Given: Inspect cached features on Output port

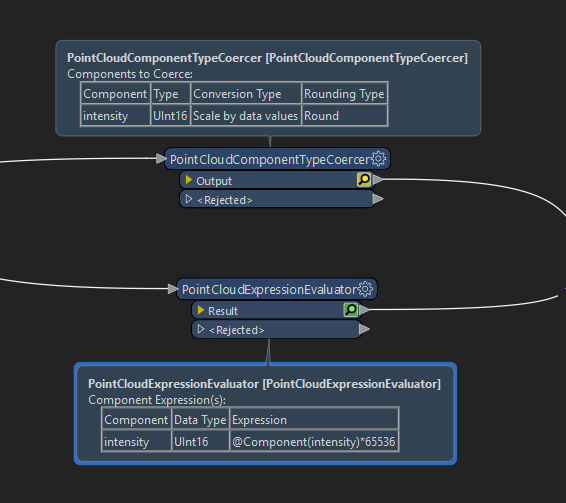Looking at the screenshot, I should [364, 179].
